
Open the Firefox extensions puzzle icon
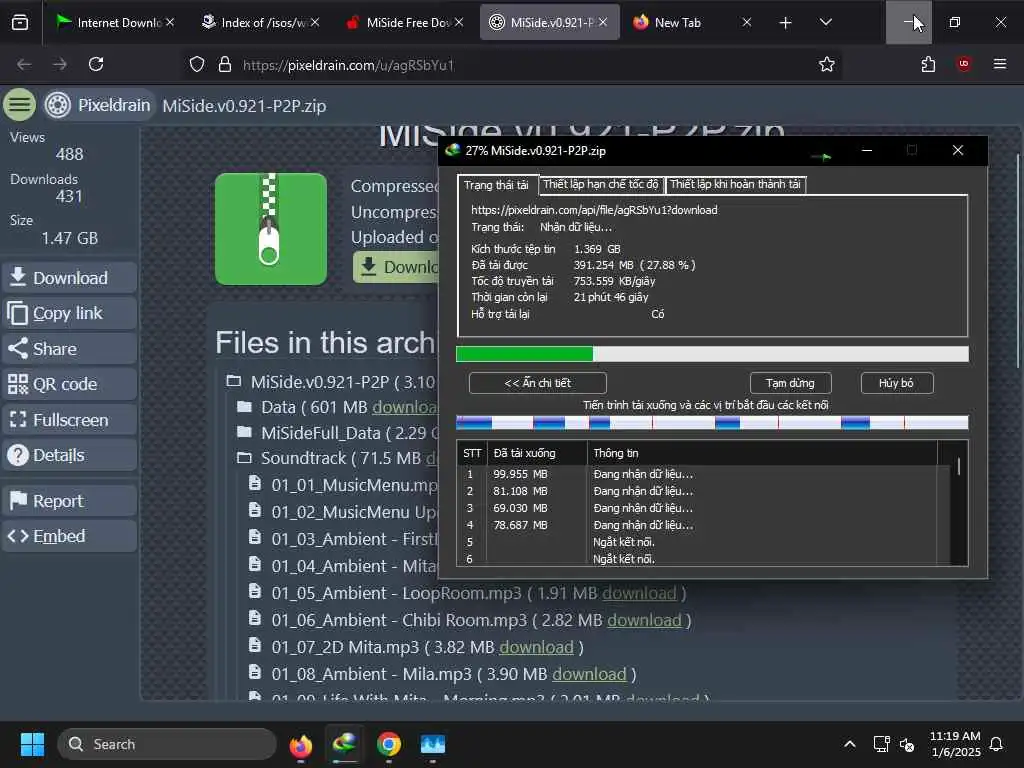(928, 64)
